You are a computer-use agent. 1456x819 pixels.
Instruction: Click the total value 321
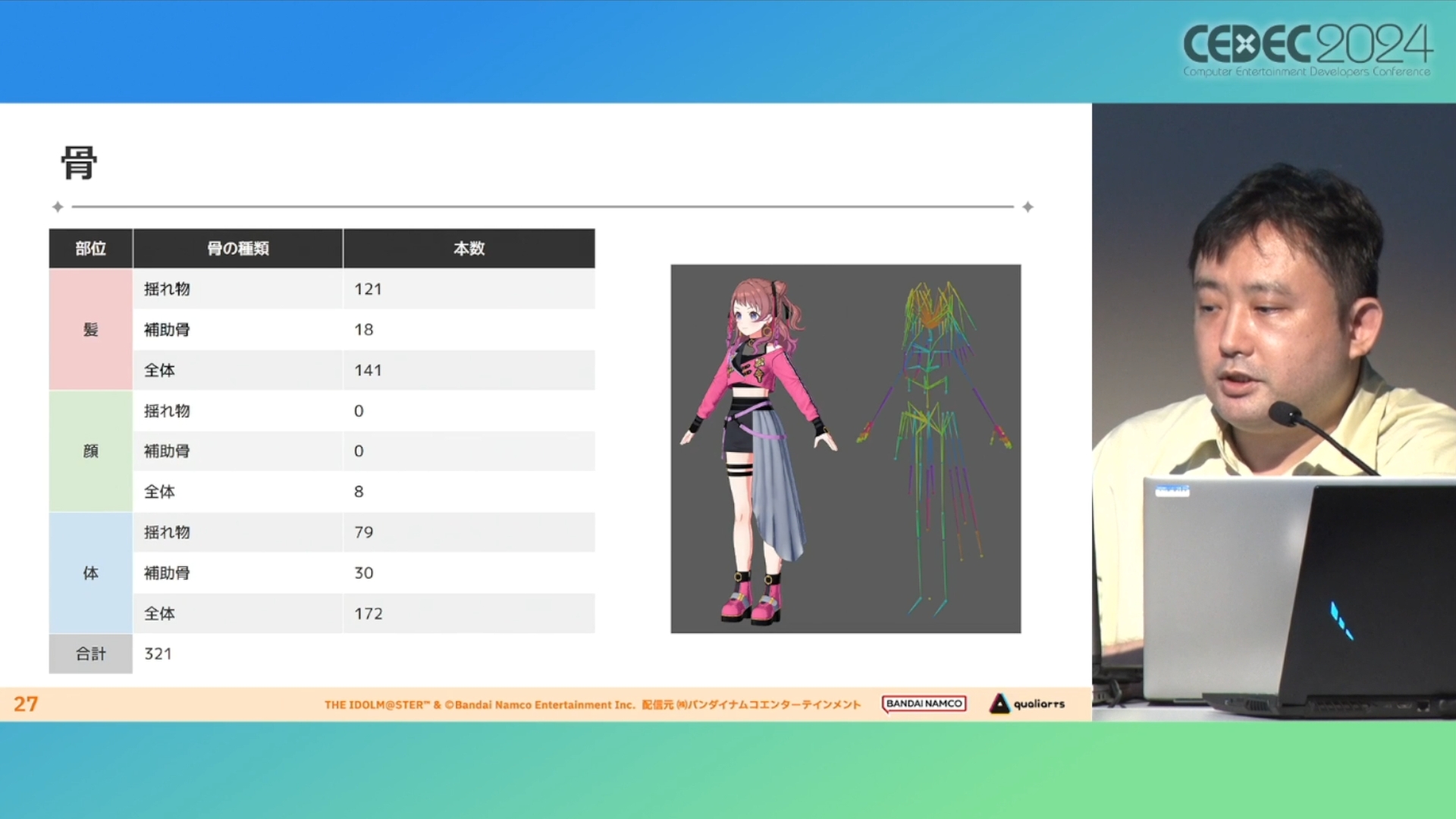(x=158, y=654)
